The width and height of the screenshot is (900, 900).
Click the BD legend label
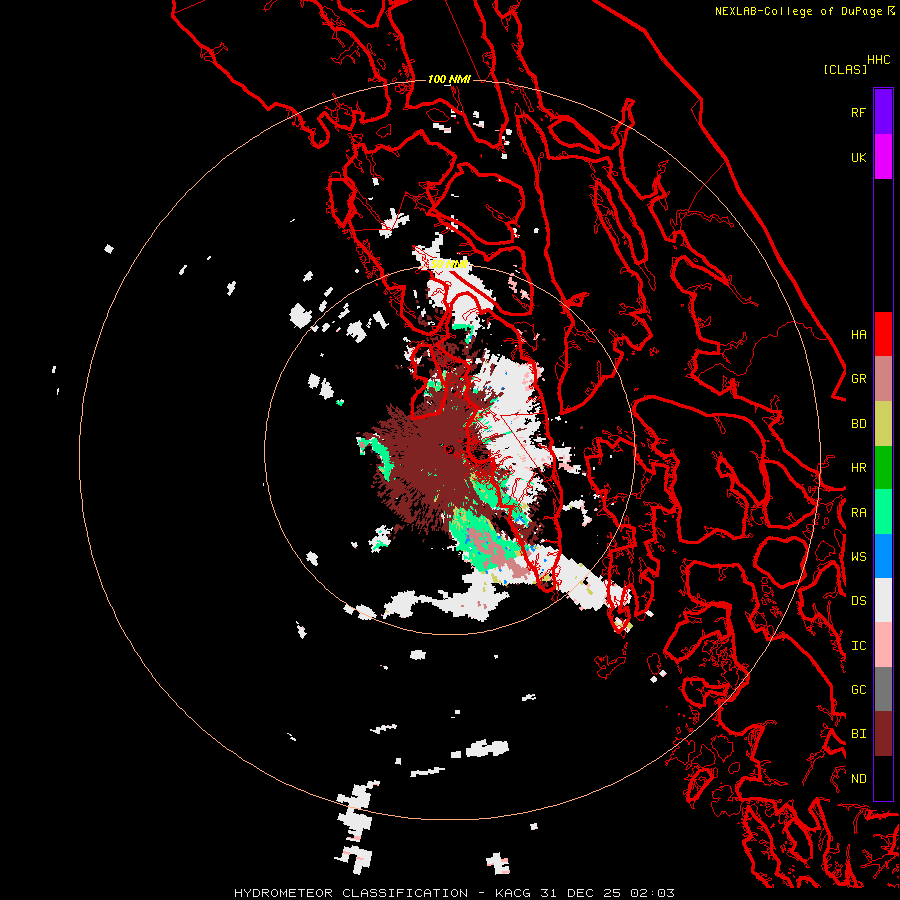coord(858,424)
